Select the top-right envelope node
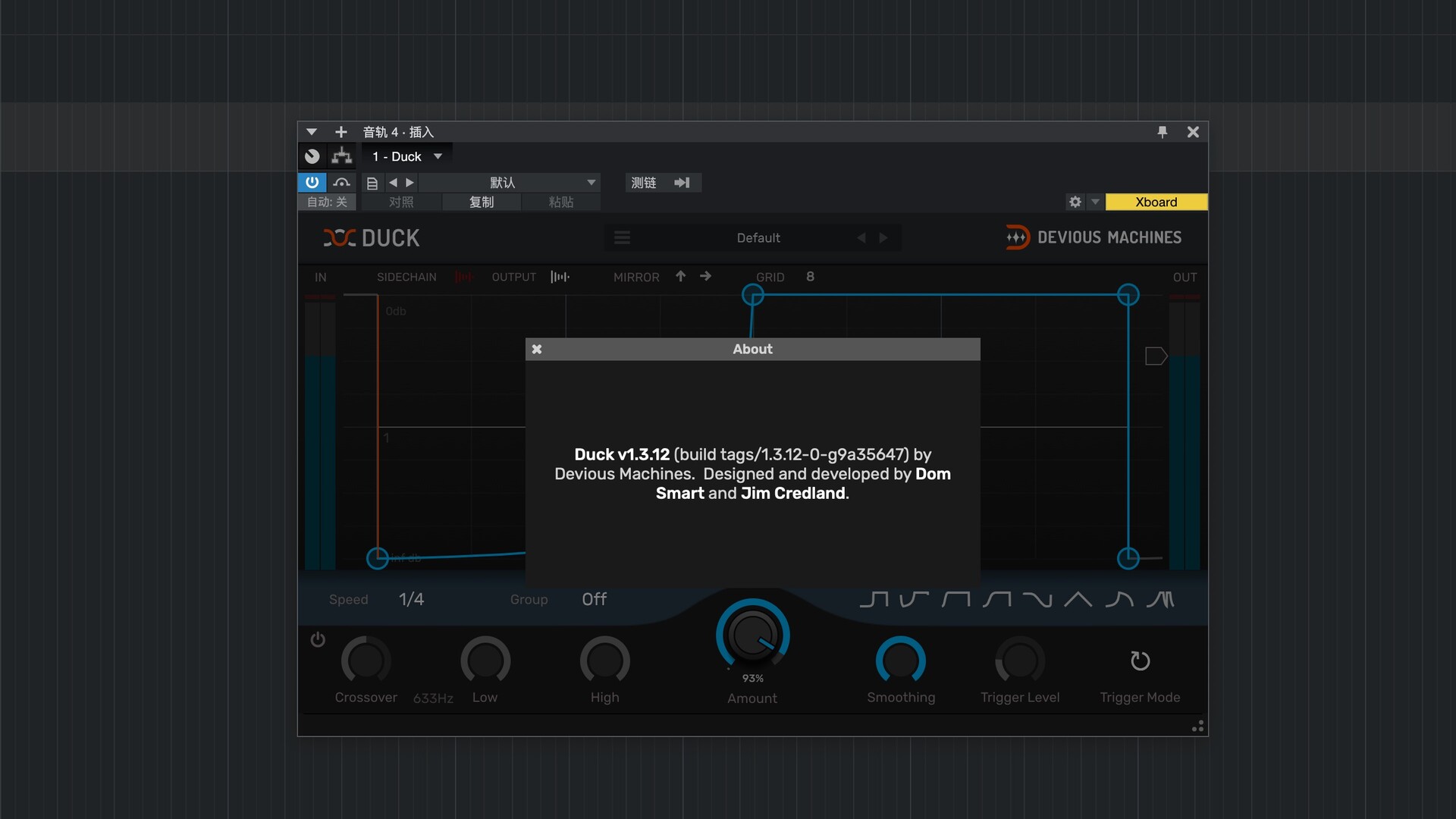 tap(1128, 295)
